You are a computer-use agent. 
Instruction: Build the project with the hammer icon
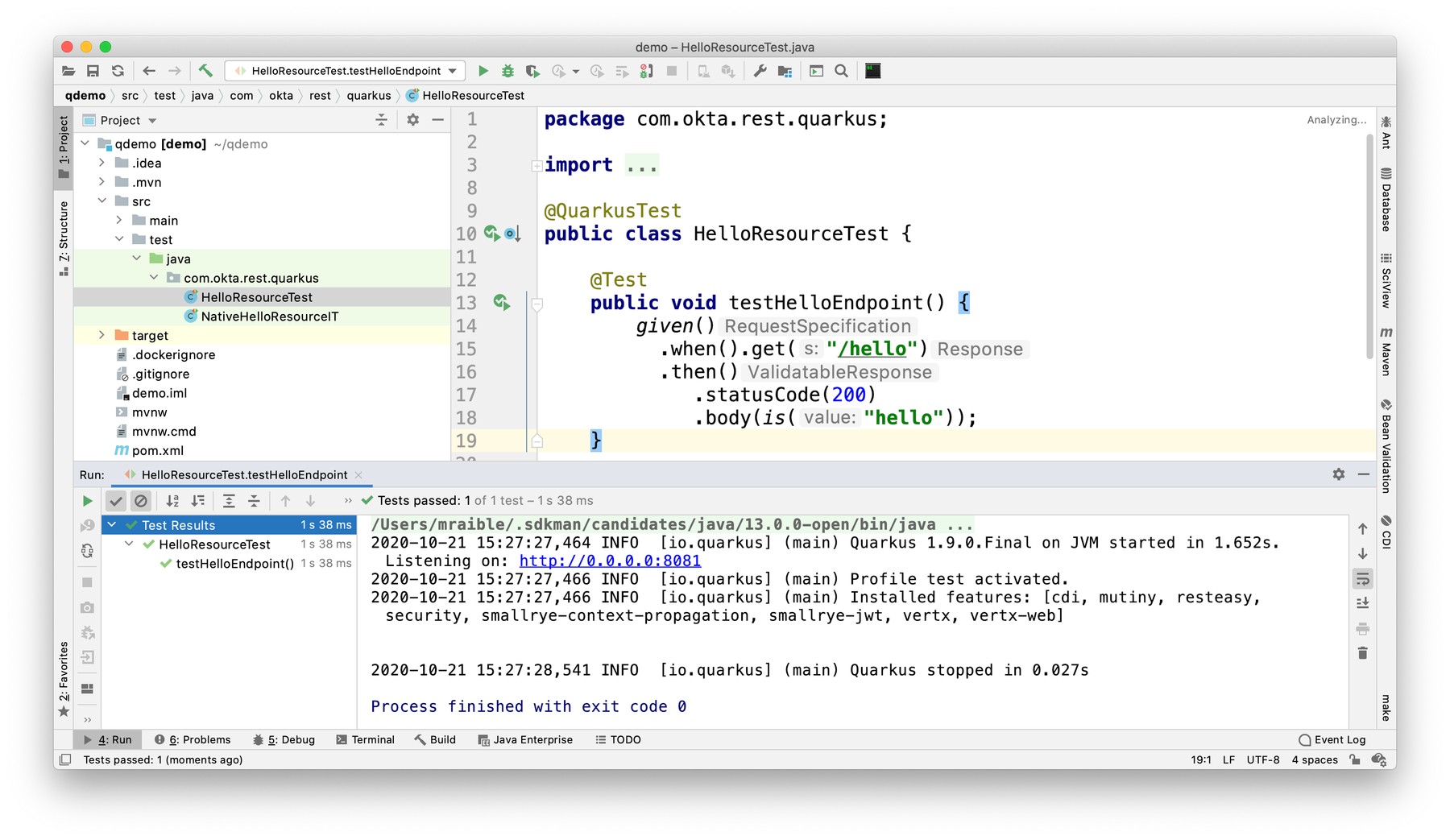(x=205, y=71)
